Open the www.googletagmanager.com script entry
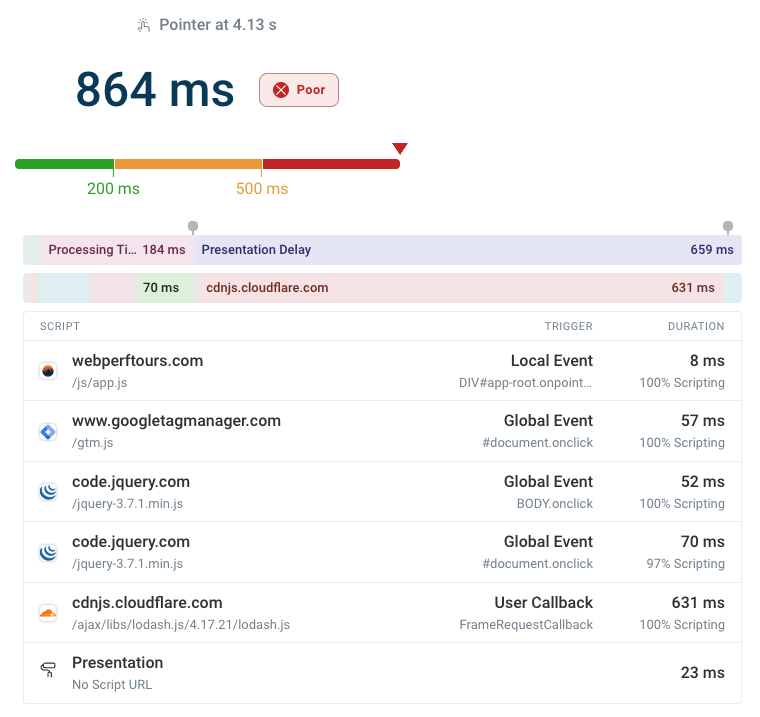Viewport: 760px width, 717px height. click(176, 421)
